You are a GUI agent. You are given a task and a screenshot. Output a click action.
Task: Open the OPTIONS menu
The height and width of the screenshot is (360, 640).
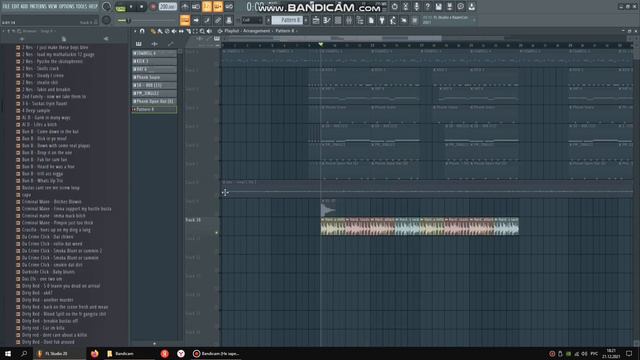[x=67, y=7]
